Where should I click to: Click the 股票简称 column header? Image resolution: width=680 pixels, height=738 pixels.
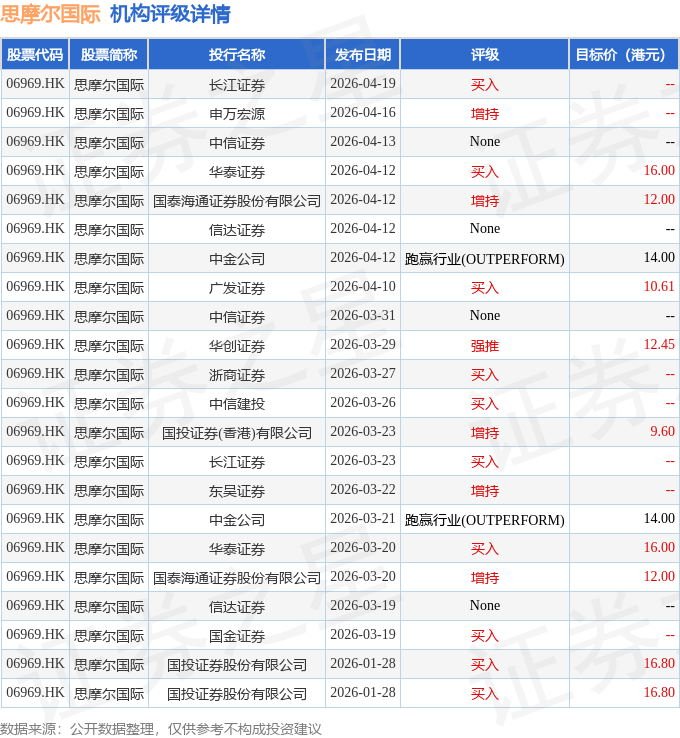pos(109,55)
